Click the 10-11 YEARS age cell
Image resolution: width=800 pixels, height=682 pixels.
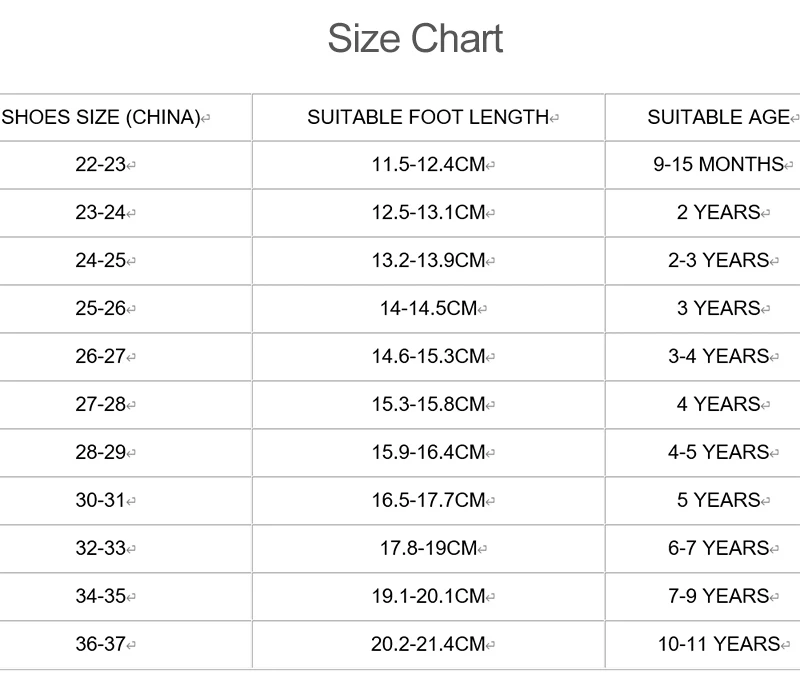pos(718,644)
